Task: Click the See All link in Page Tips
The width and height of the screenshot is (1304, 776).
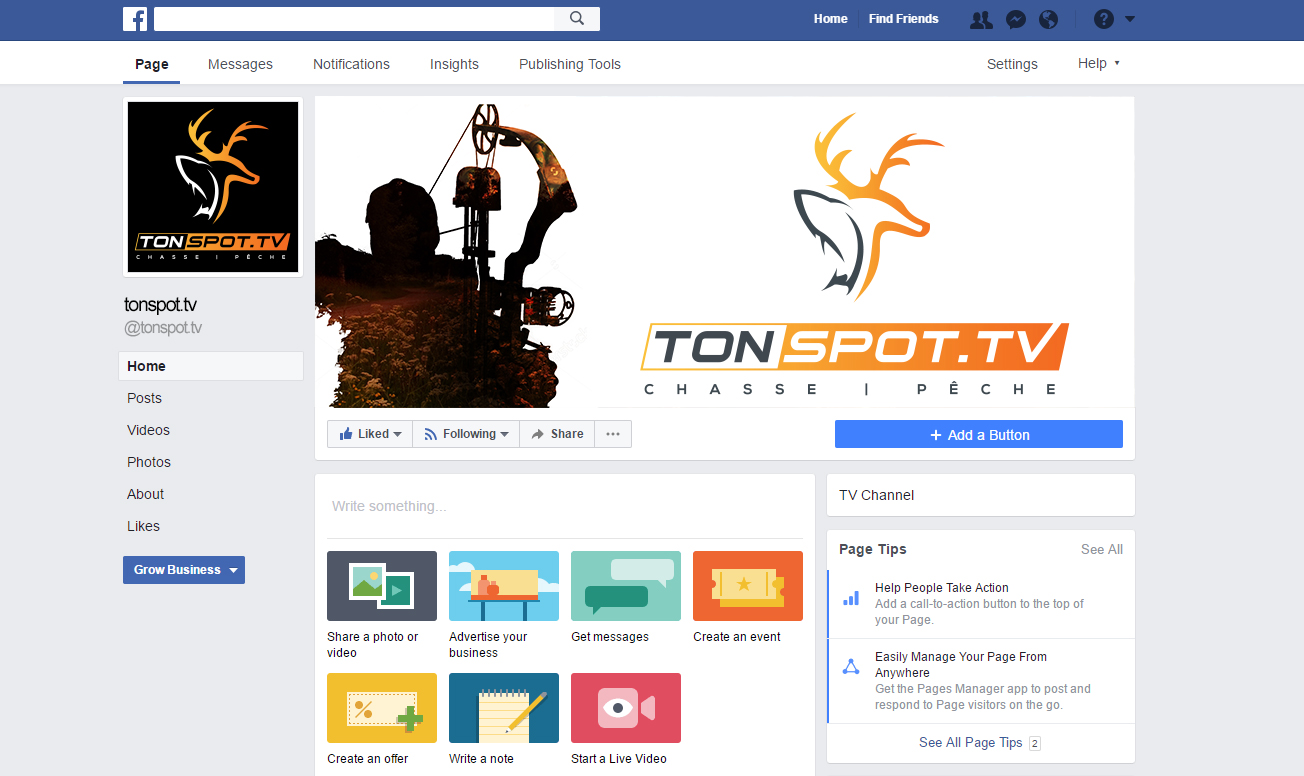Action: click(x=1102, y=549)
